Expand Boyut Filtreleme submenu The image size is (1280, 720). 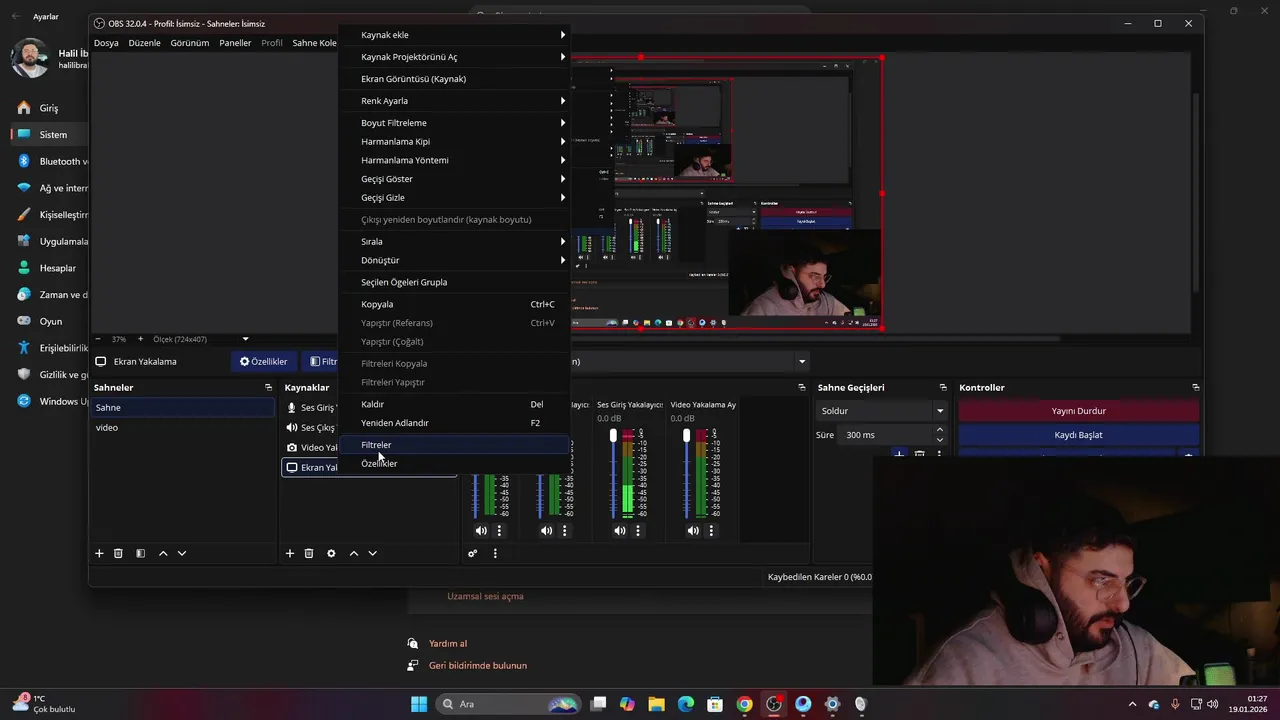pos(454,123)
